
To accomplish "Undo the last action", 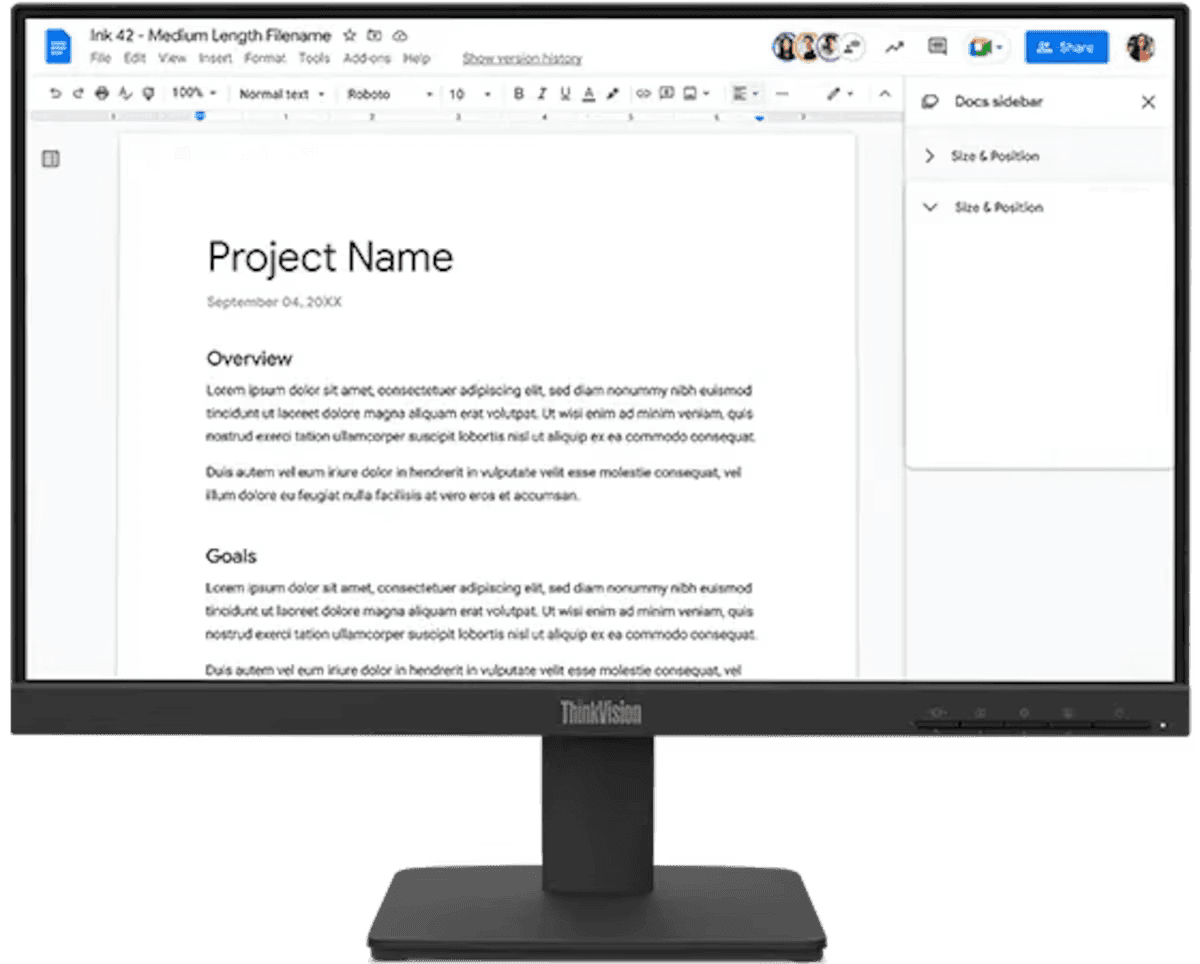I will coord(56,93).
